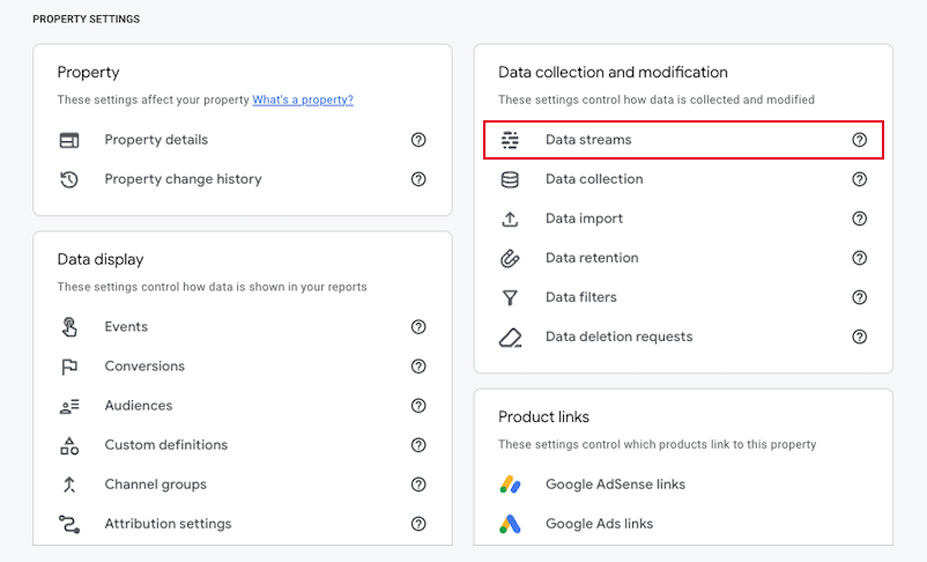Click the Data streams icon
The height and width of the screenshot is (562, 927).
510,140
